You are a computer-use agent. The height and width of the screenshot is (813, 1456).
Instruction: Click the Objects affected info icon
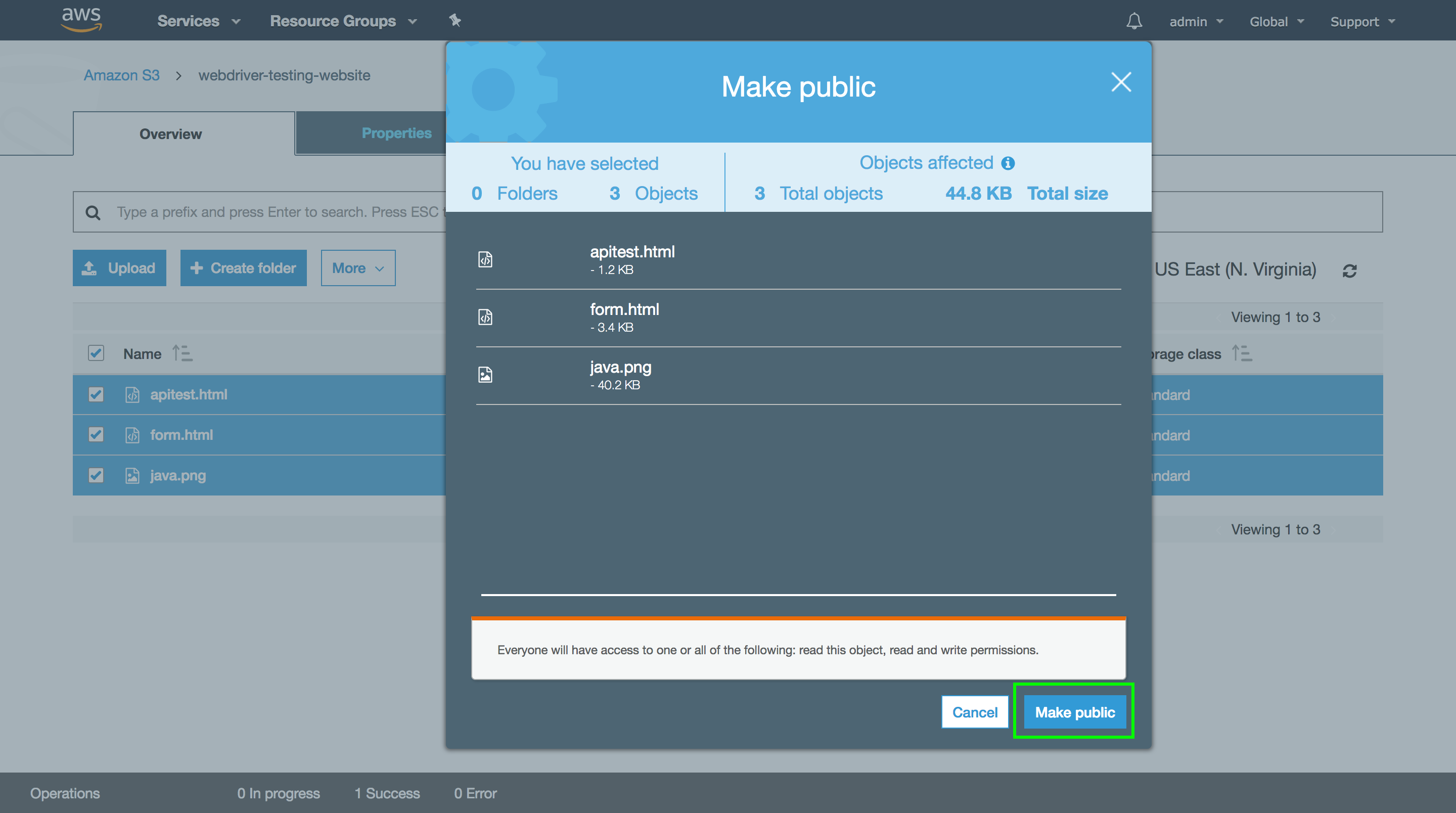[x=1008, y=163]
